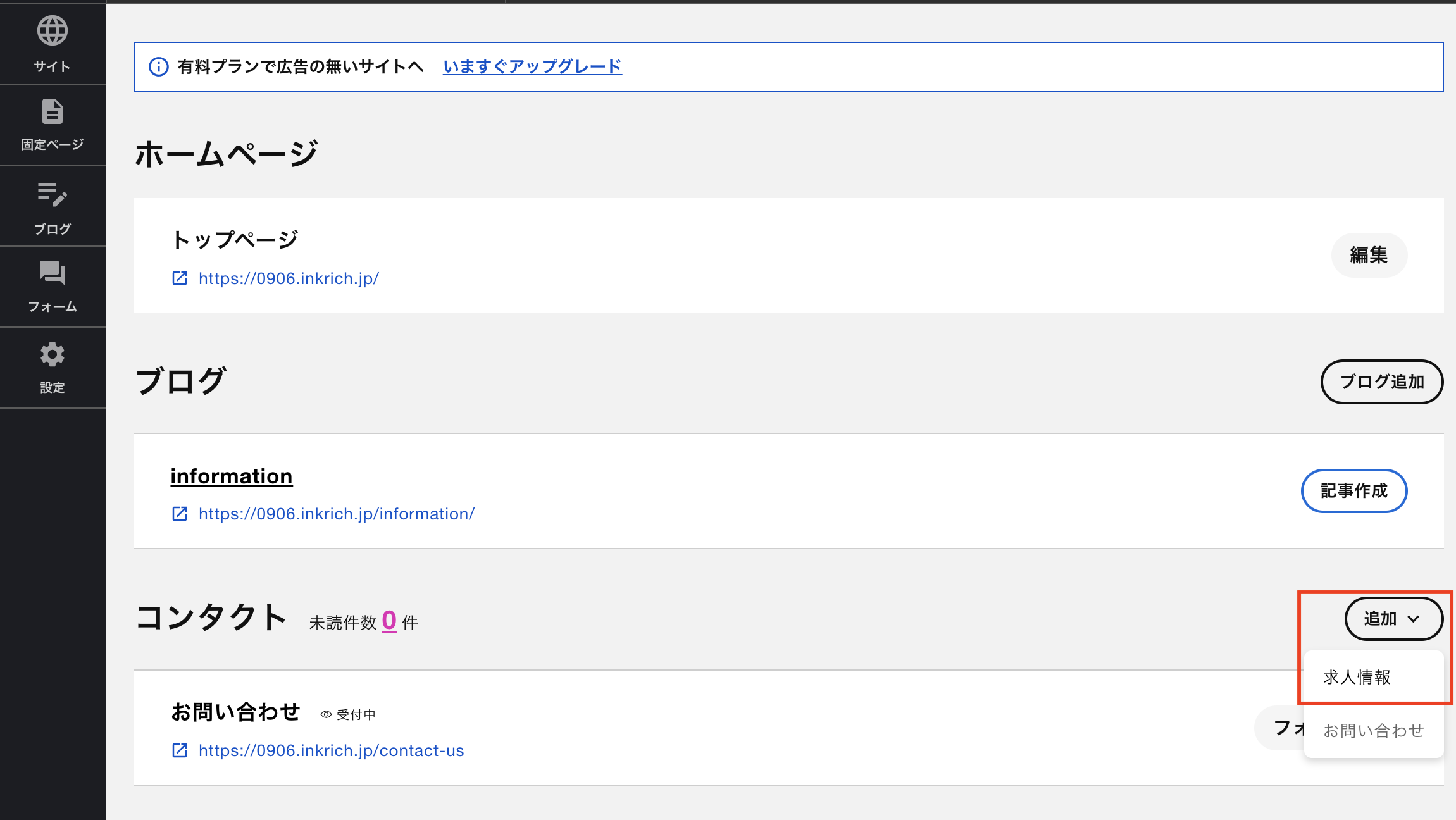Open https://0906.inkrich.jp/ link
This screenshot has height=820, width=1456.
(x=289, y=278)
